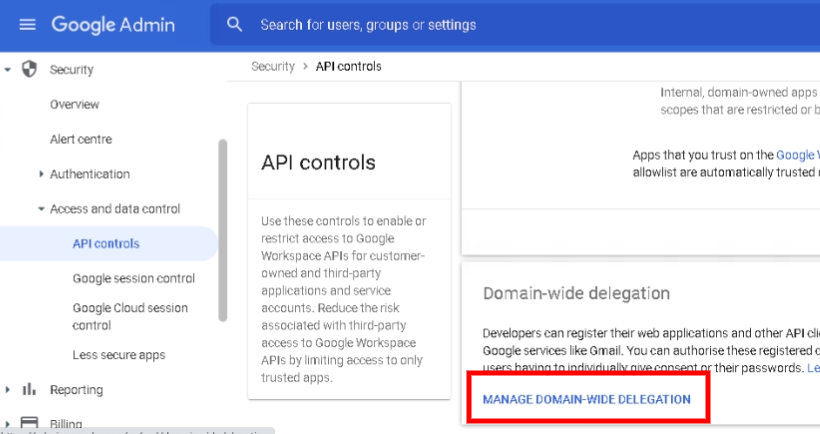Image resolution: width=820 pixels, height=434 pixels.
Task: Open Reporting in the sidebar
Action: tap(76, 390)
